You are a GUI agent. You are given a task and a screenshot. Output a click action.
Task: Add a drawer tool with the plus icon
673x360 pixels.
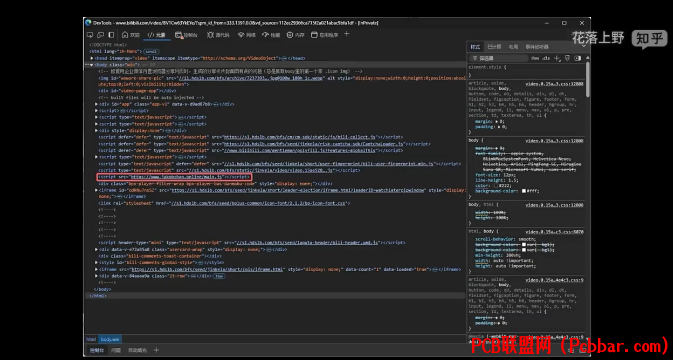156,350
